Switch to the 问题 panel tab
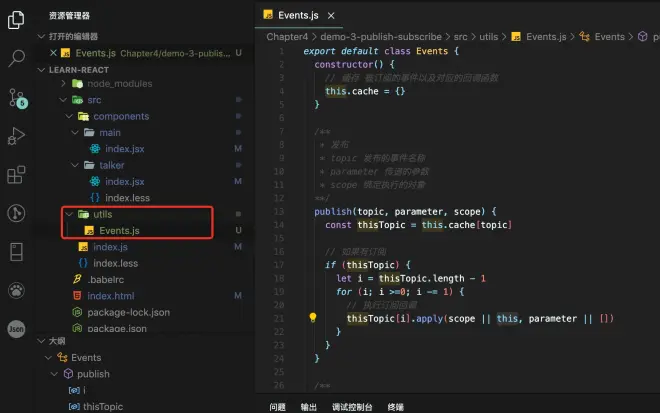The height and width of the screenshot is (413, 660). (x=277, y=407)
